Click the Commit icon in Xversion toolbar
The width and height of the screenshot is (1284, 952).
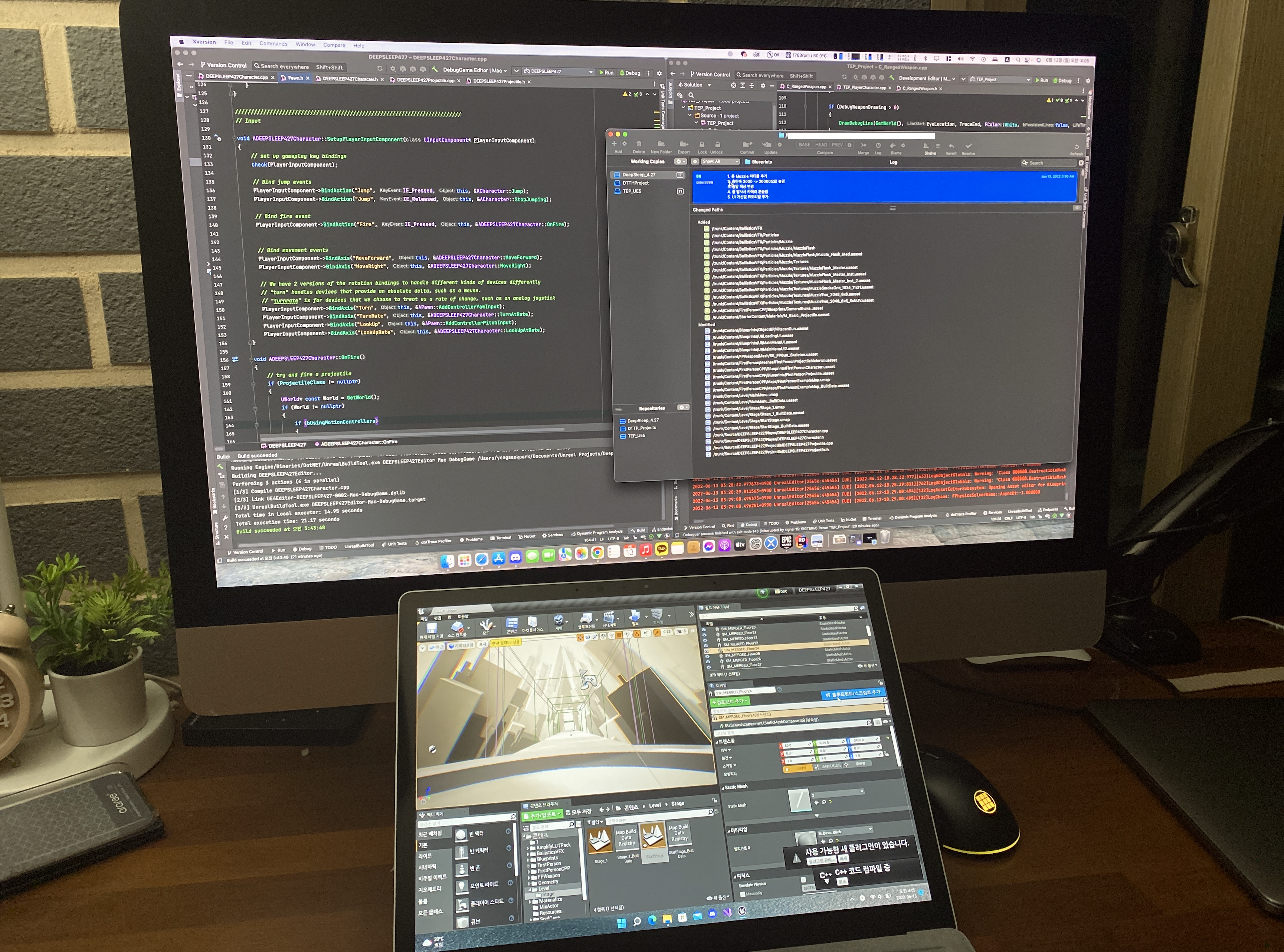tap(747, 145)
